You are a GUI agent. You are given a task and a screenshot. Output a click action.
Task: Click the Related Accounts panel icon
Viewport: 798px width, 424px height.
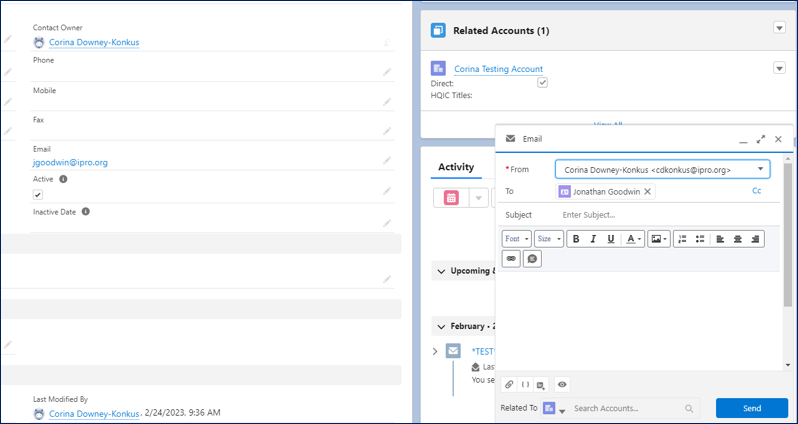tap(438, 31)
